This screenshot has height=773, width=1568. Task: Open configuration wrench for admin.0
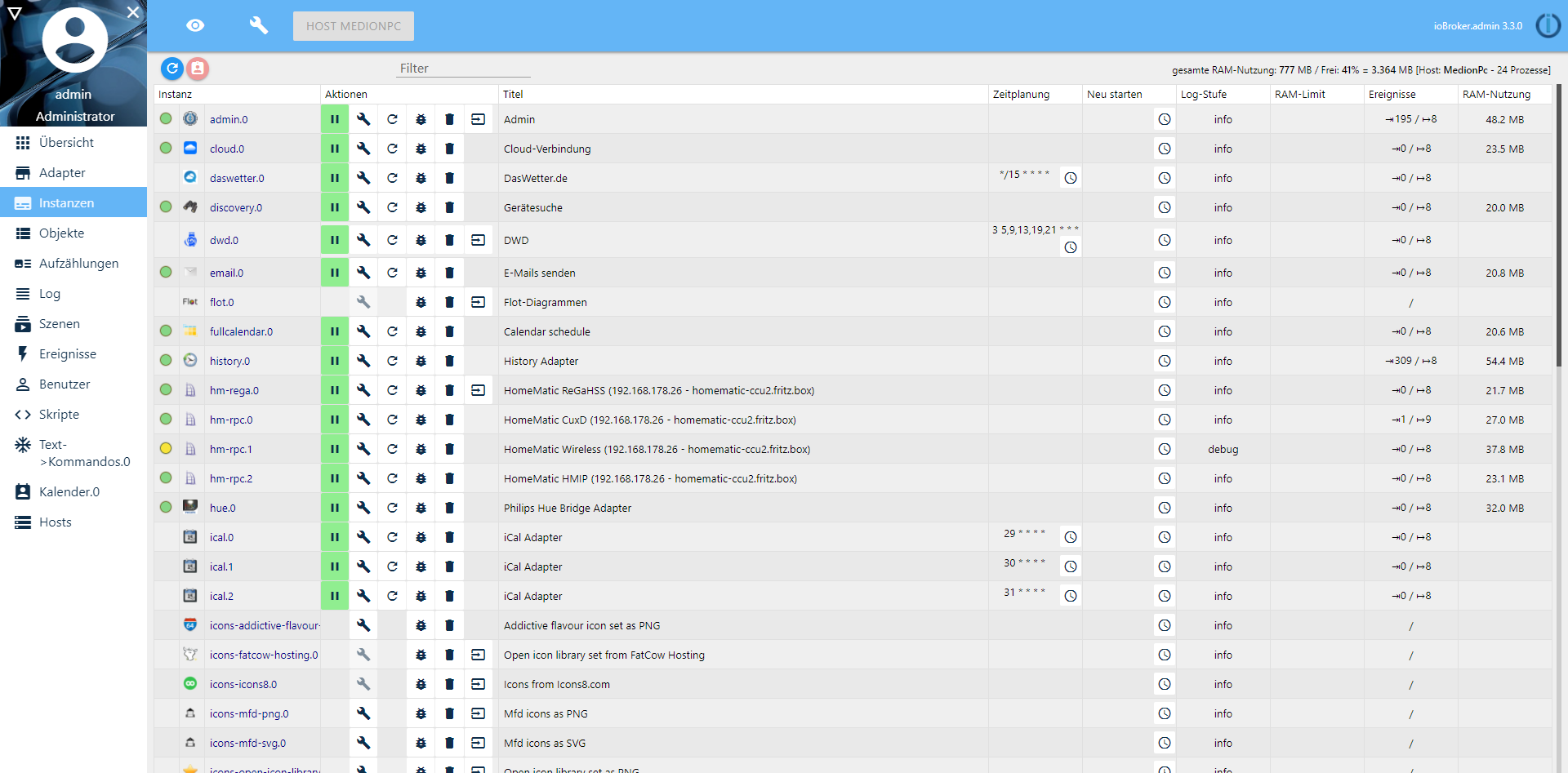(x=363, y=119)
